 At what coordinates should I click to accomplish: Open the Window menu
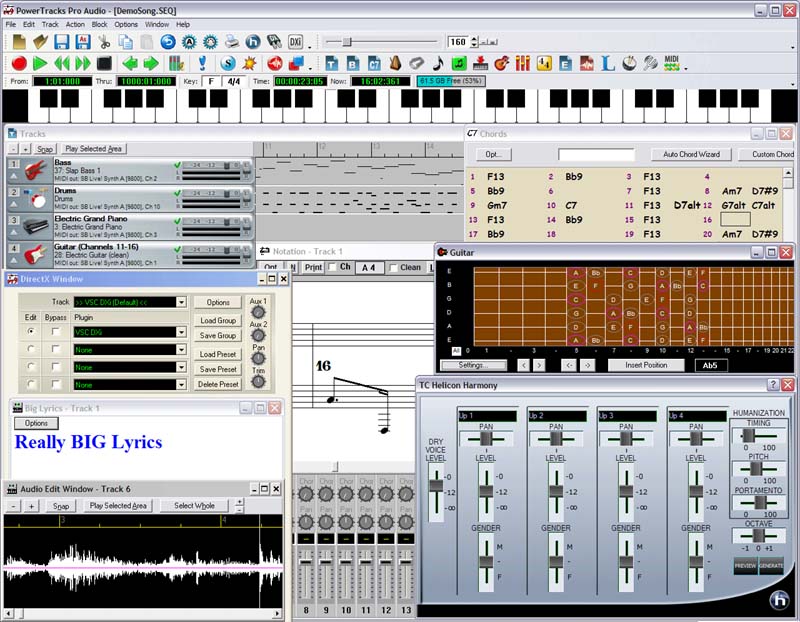click(157, 24)
